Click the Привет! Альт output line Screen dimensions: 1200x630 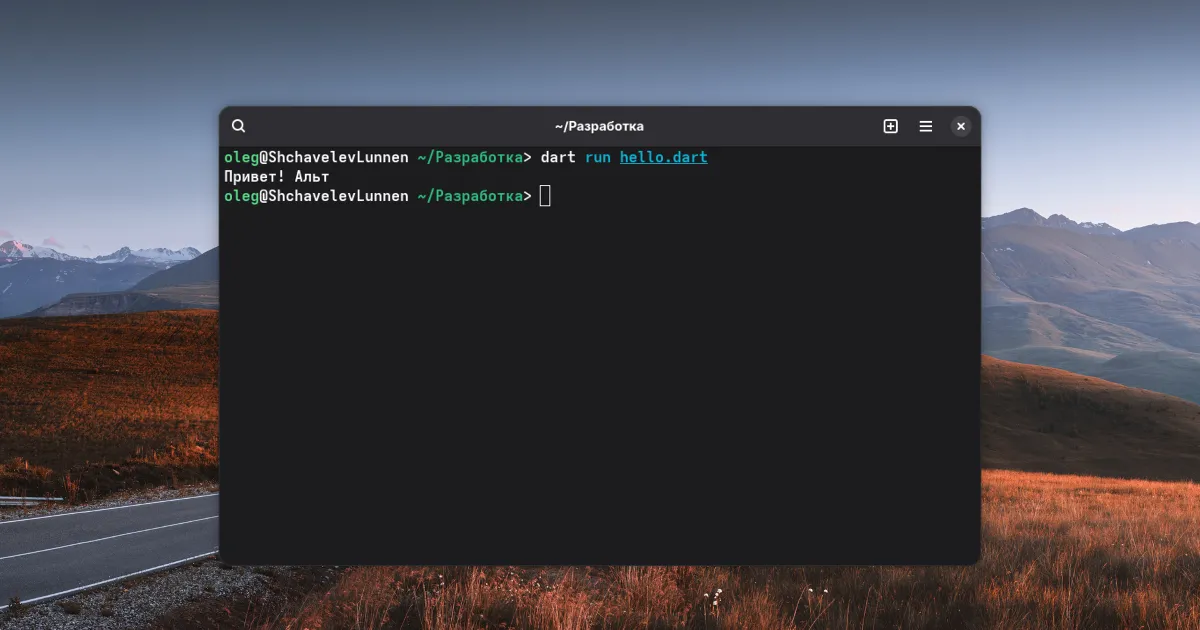click(x=277, y=176)
